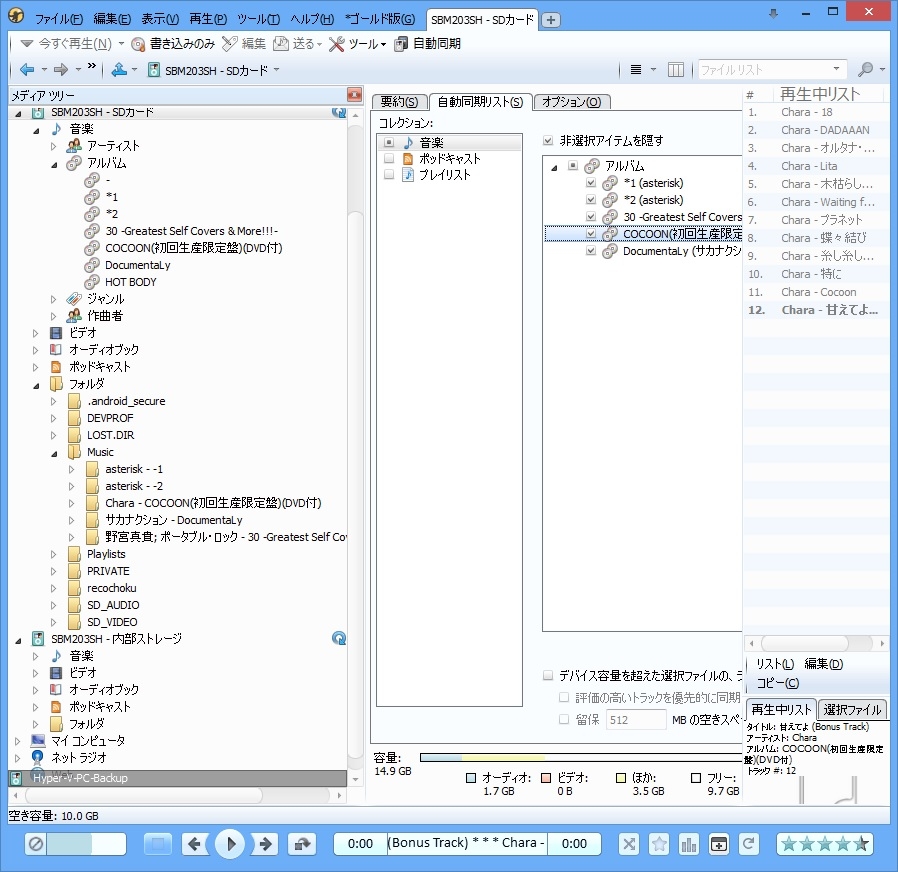This screenshot has width=898, height=872.
Task: Open the equalizer bars icon
Action: (689, 844)
